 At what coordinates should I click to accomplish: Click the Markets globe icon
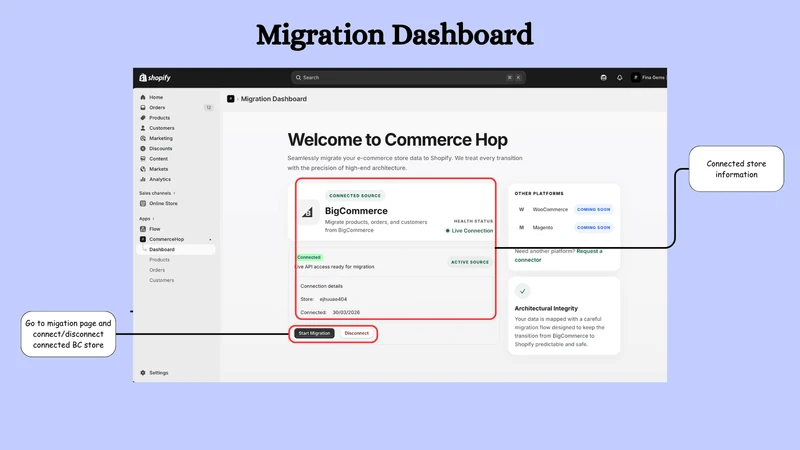click(x=143, y=169)
